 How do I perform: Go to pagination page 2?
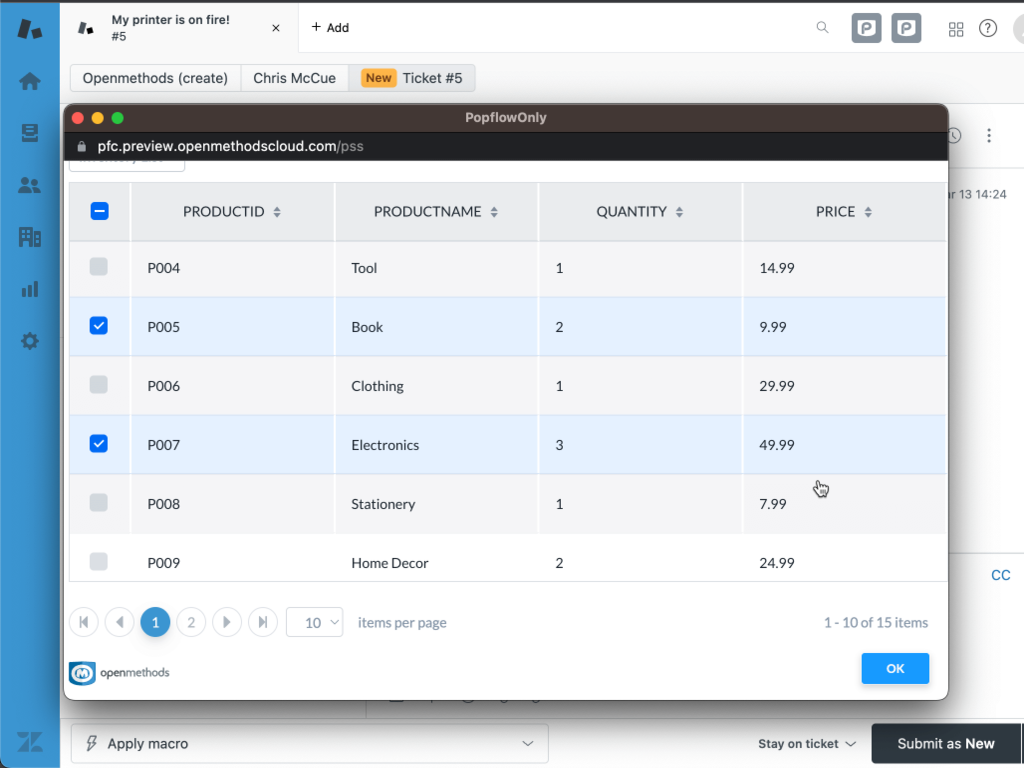(x=191, y=622)
